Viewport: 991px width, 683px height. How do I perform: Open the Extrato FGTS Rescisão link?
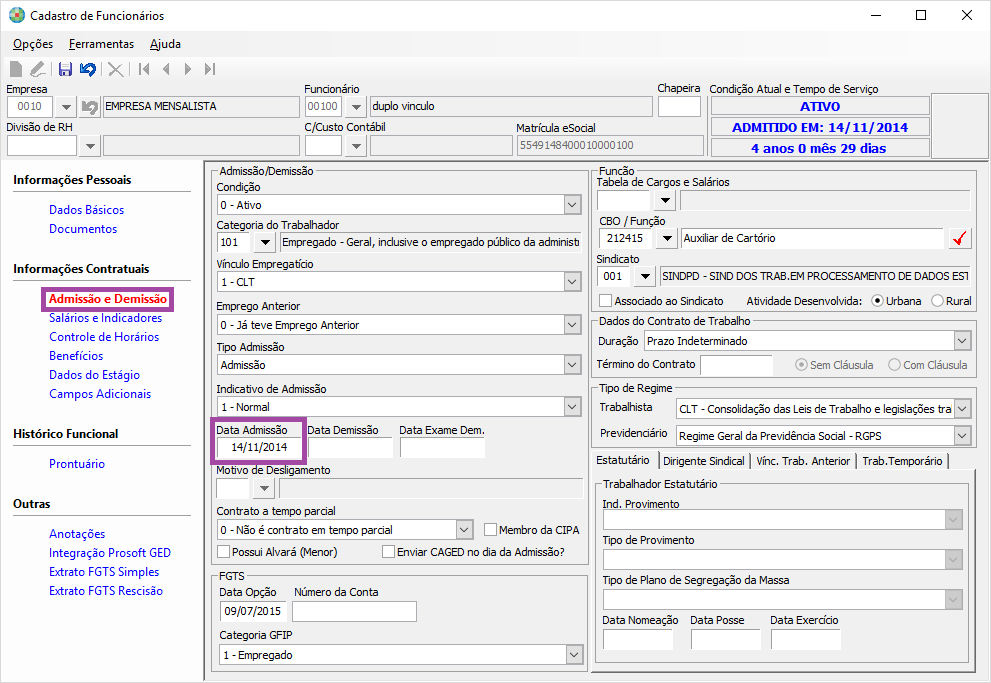[106, 591]
